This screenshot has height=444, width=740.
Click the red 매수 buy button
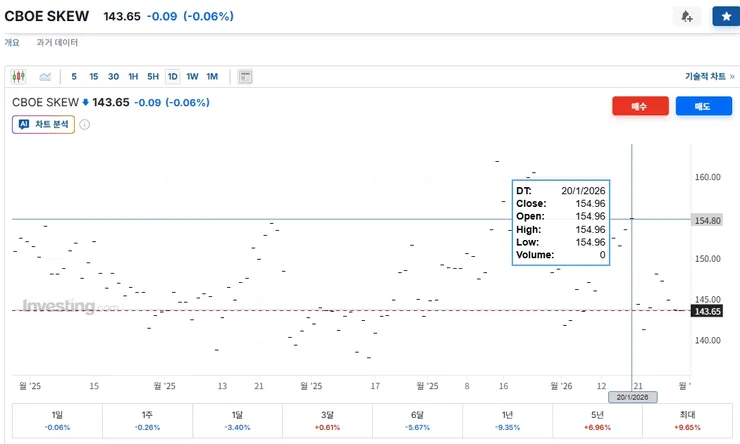tap(640, 106)
